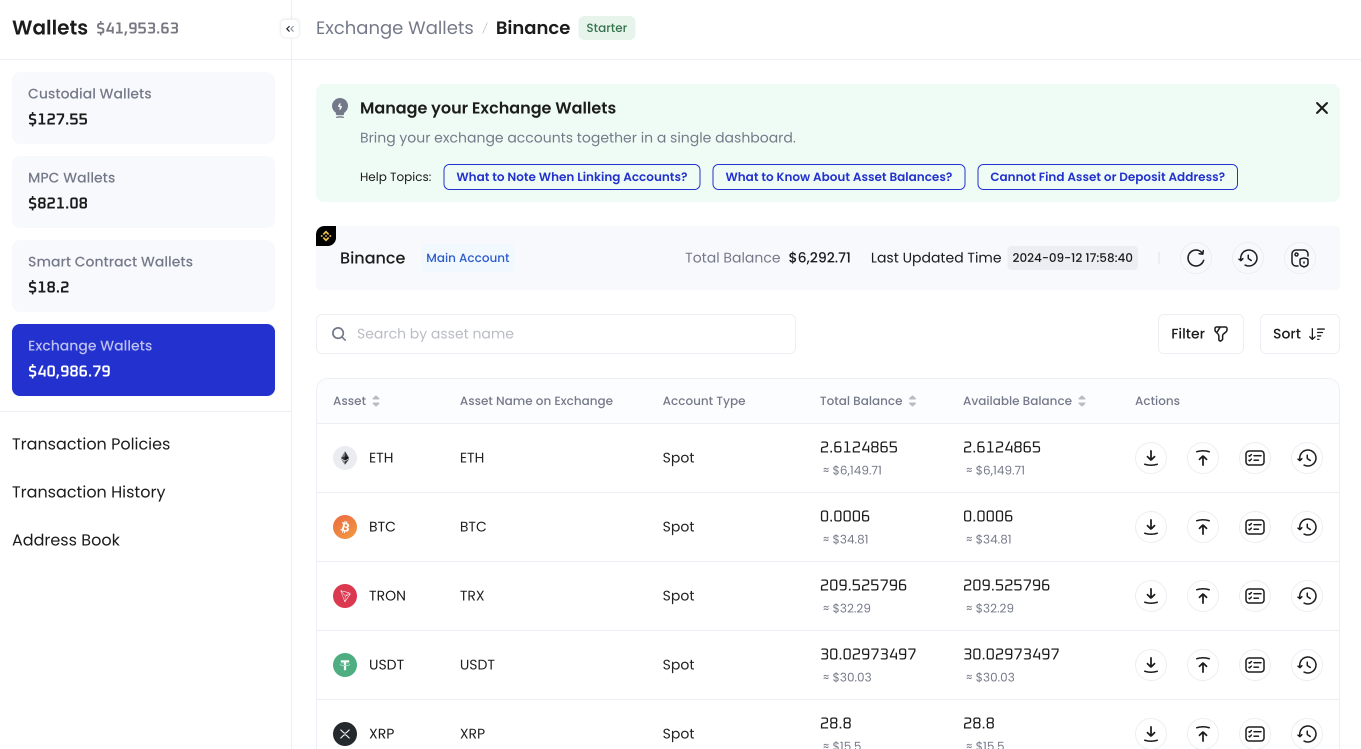
Task: Open Transaction Policies from the sidebar
Action: [x=91, y=443]
